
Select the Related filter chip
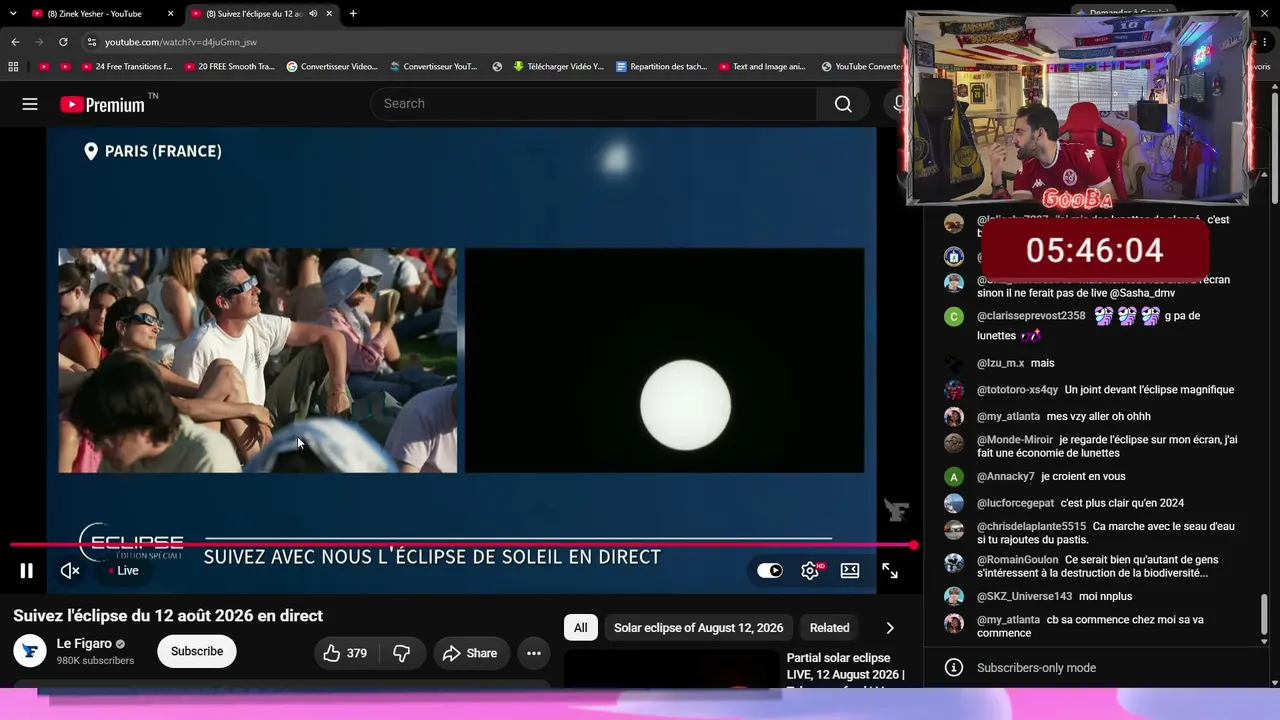tap(829, 628)
